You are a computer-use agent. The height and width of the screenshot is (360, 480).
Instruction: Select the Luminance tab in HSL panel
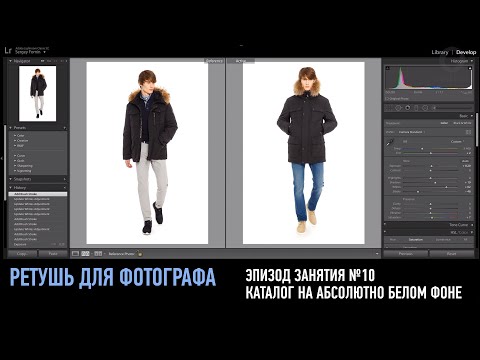click(x=443, y=239)
